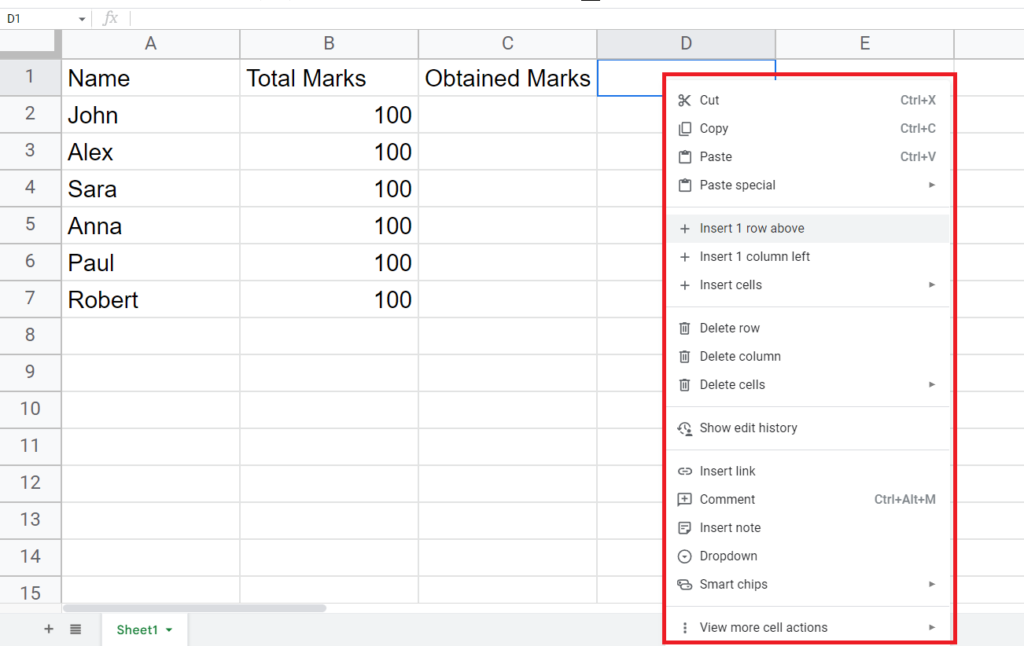Click plus icon beside Insert 1 row above
Image resolution: width=1024 pixels, height=646 pixels.
684,229
